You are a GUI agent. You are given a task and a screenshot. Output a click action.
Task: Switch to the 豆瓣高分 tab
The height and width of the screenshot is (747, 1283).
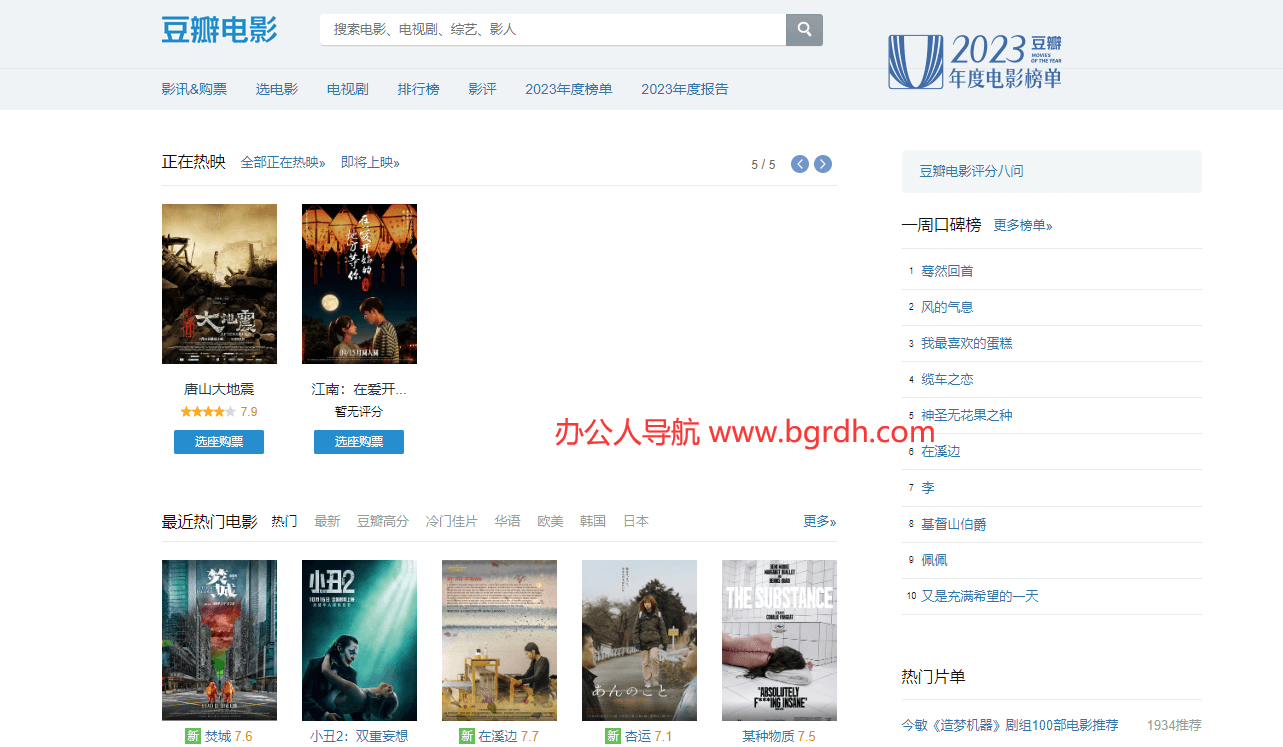click(383, 521)
